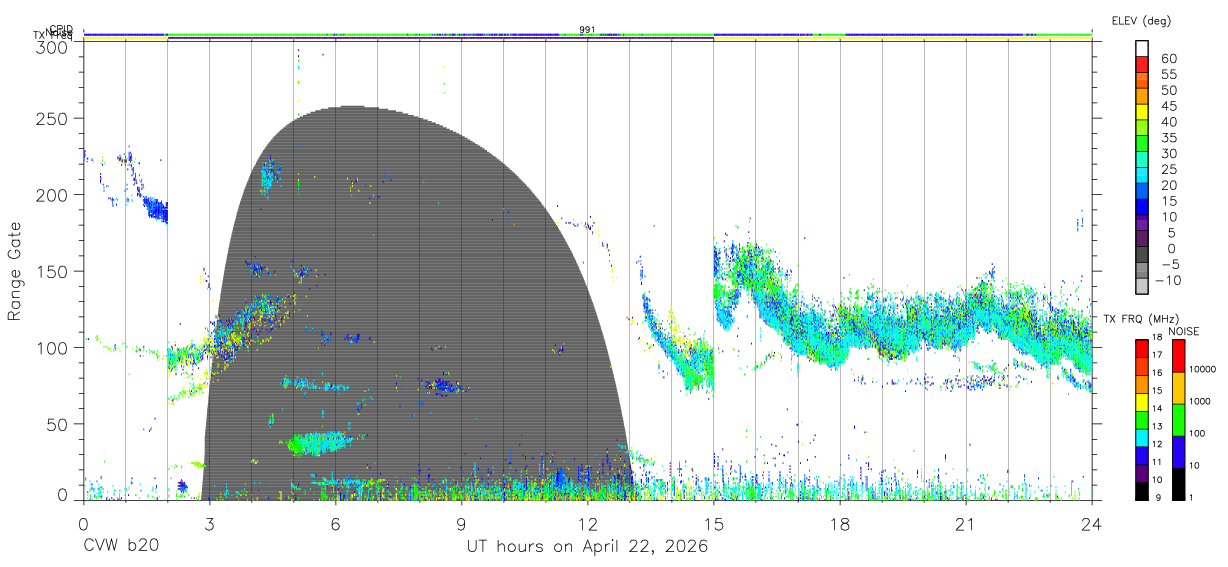Image resolution: width=1228 pixels, height=567 pixels.
Task: Click the '55' label on ELEV scale
Action: [x=1169, y=74]
